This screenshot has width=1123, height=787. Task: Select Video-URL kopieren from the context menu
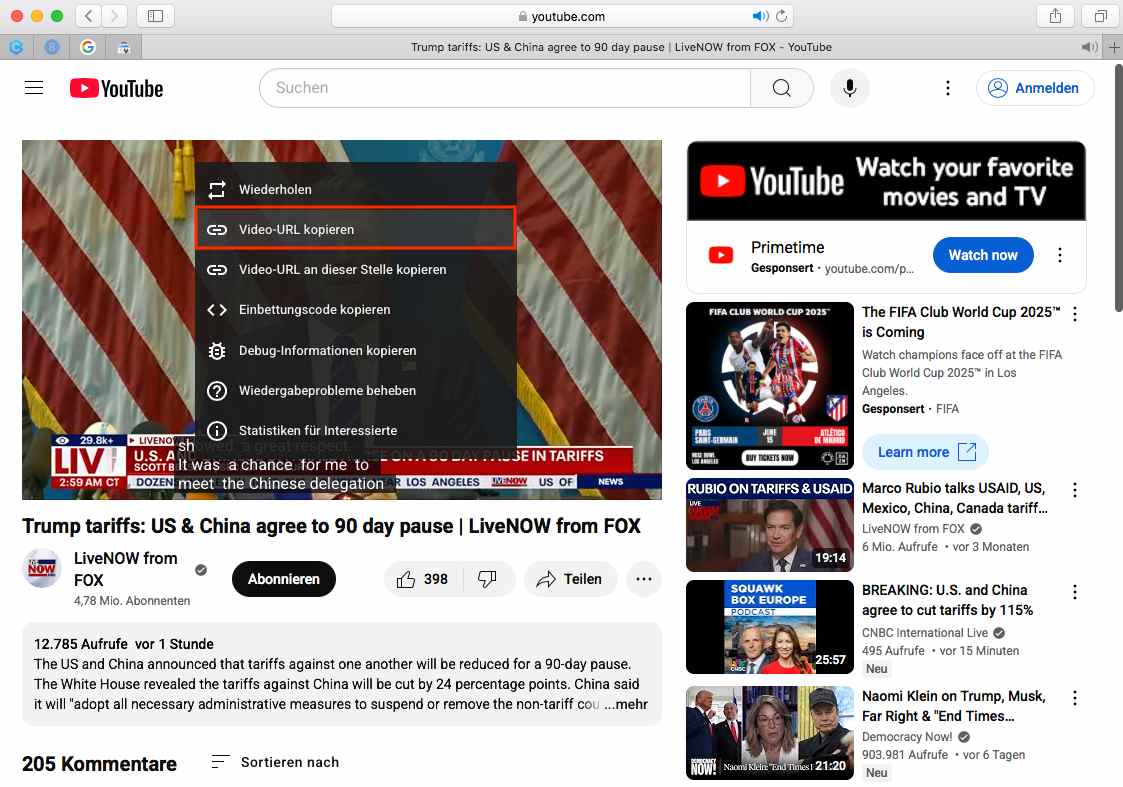[x=295, y=227]
